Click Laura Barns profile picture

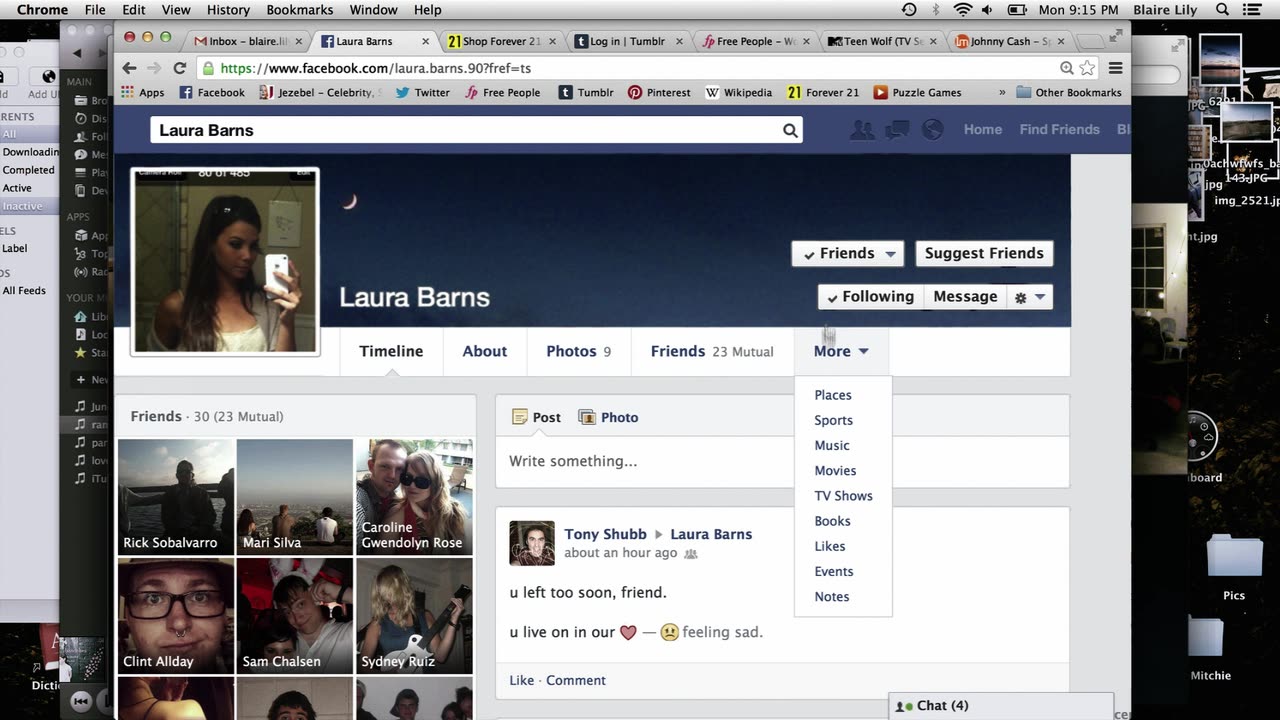pyautogui.click(x=225, y=261)
